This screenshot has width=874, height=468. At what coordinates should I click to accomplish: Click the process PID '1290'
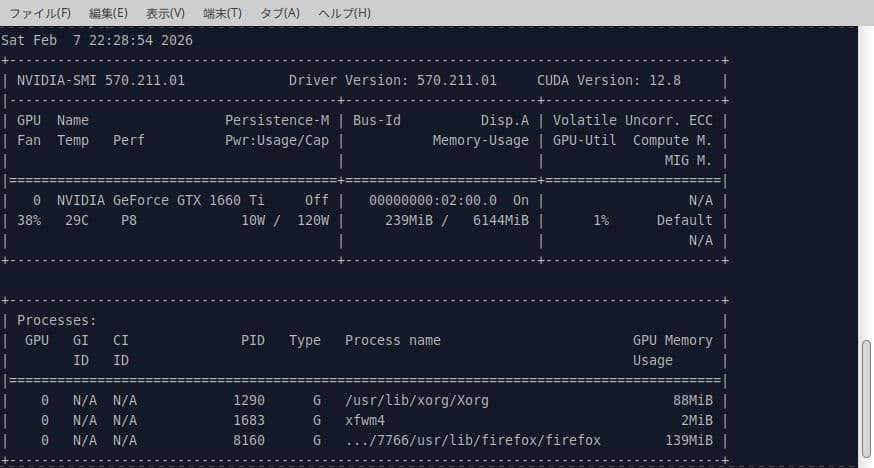click(x=249, y=401)
